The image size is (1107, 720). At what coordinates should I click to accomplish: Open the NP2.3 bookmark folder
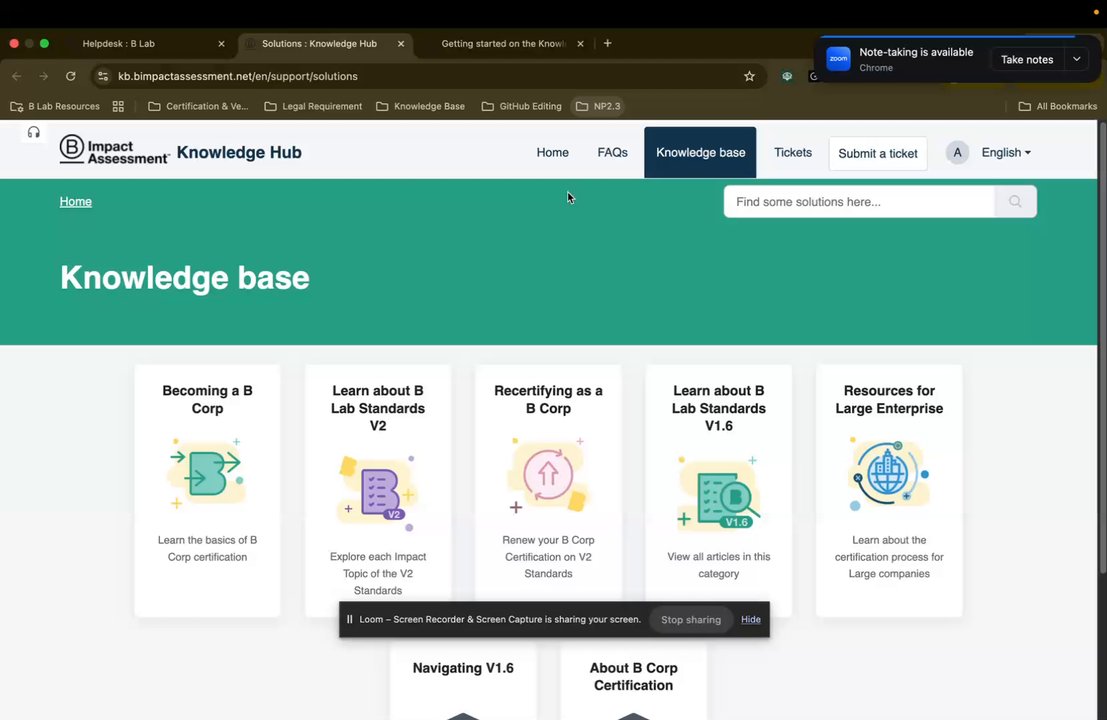tap(598, 107)
